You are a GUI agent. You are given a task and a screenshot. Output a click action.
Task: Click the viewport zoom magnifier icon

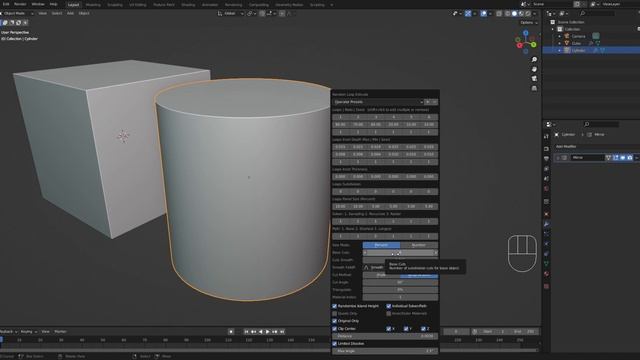[x=534, y=60]
